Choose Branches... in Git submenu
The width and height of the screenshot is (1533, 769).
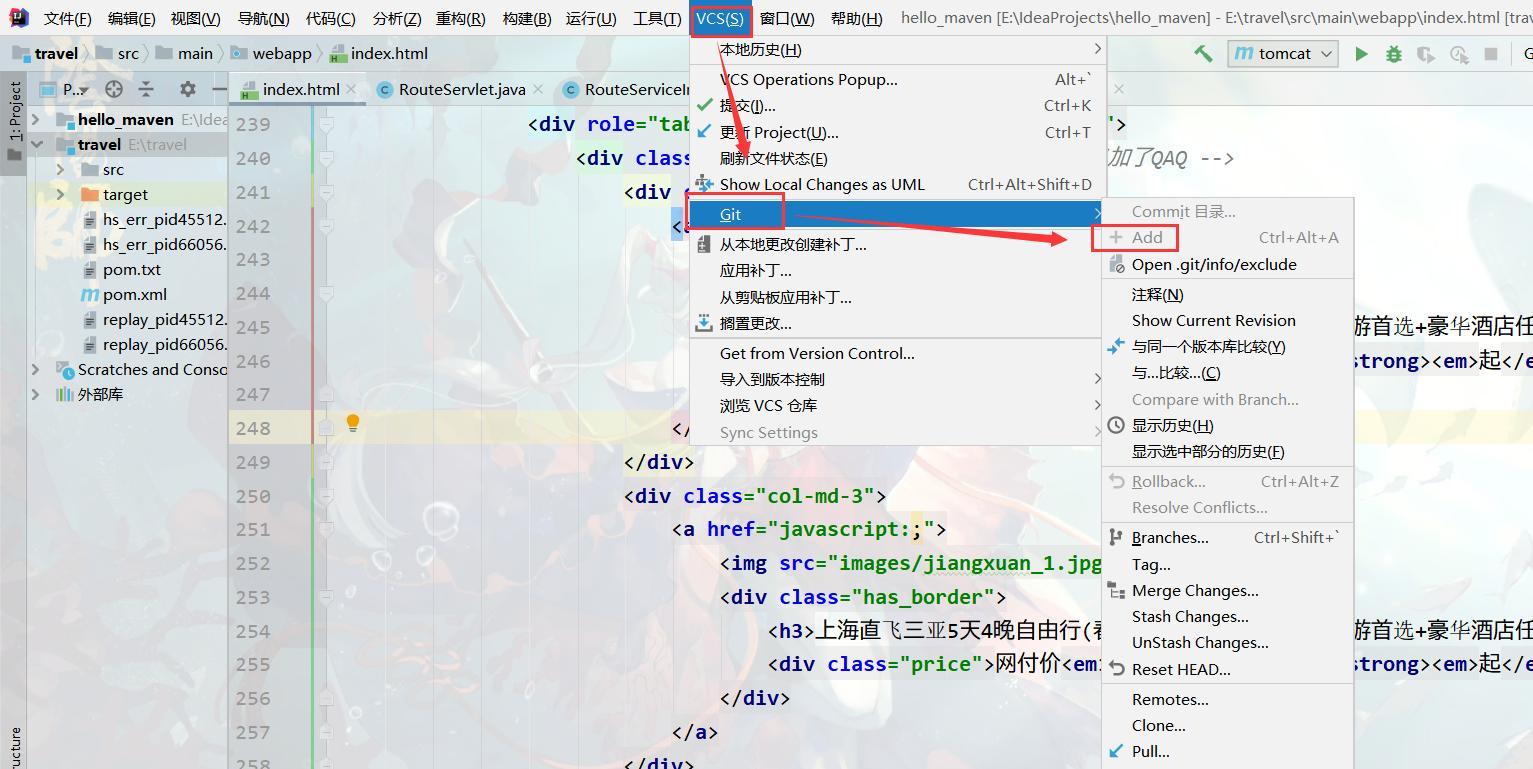point(1227,538)
